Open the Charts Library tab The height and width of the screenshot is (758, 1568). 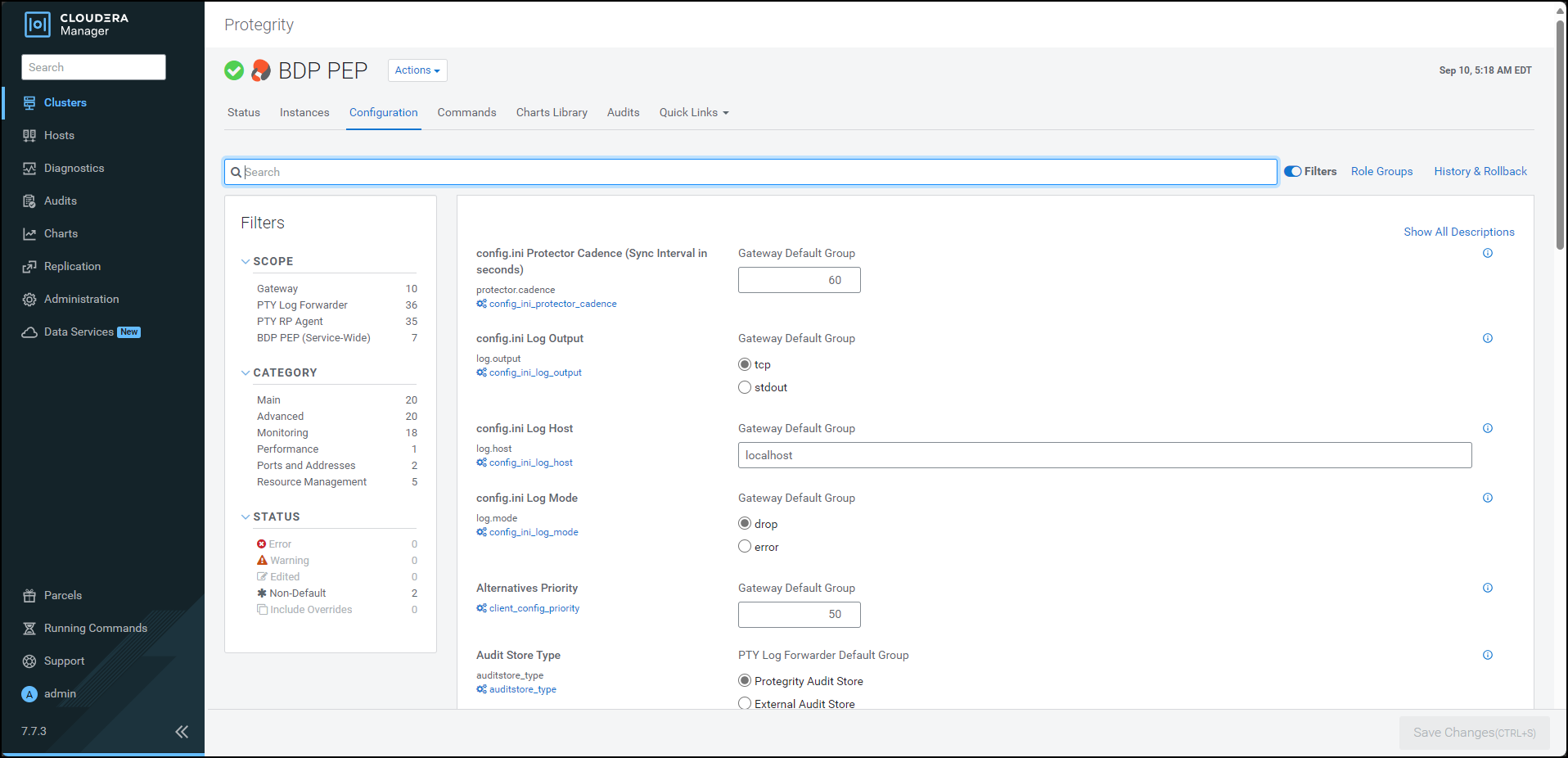(x=552, y=113)
